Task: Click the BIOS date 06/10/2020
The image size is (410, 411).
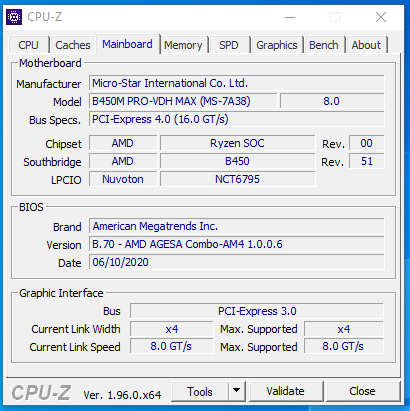Action: pyautogui.click(x=237, y=262)
